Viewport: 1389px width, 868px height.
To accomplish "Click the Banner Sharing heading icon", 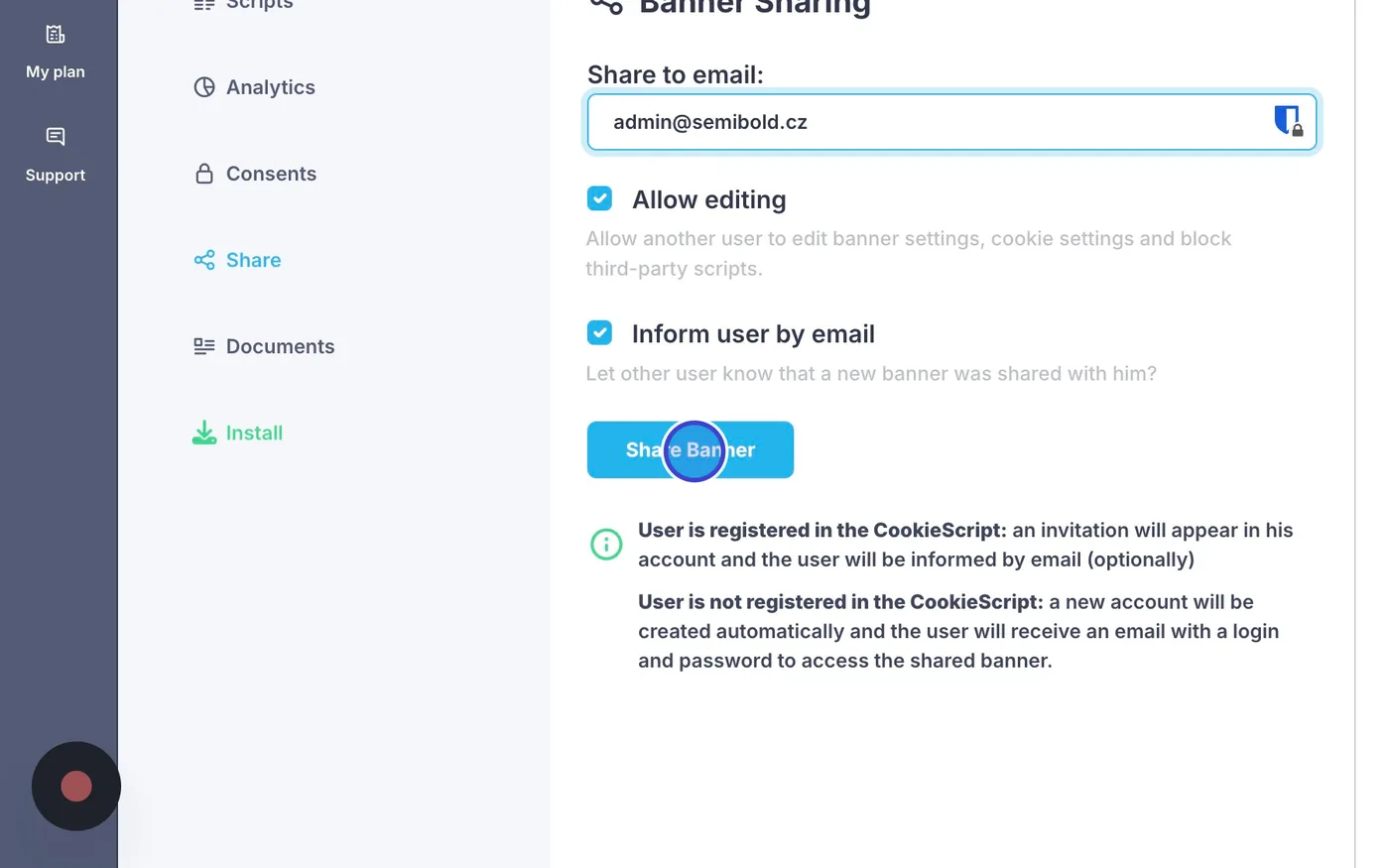I will 606,6.
